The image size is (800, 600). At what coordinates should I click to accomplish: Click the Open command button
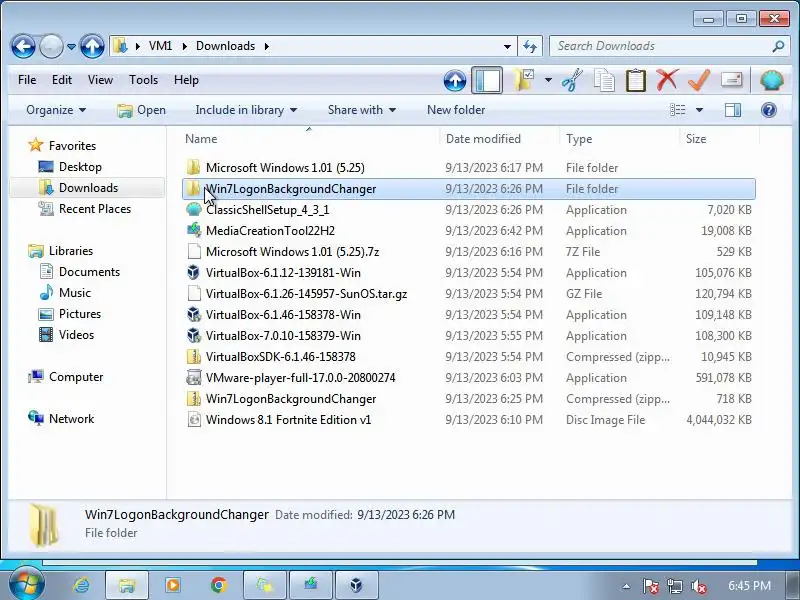click(141, 110)
